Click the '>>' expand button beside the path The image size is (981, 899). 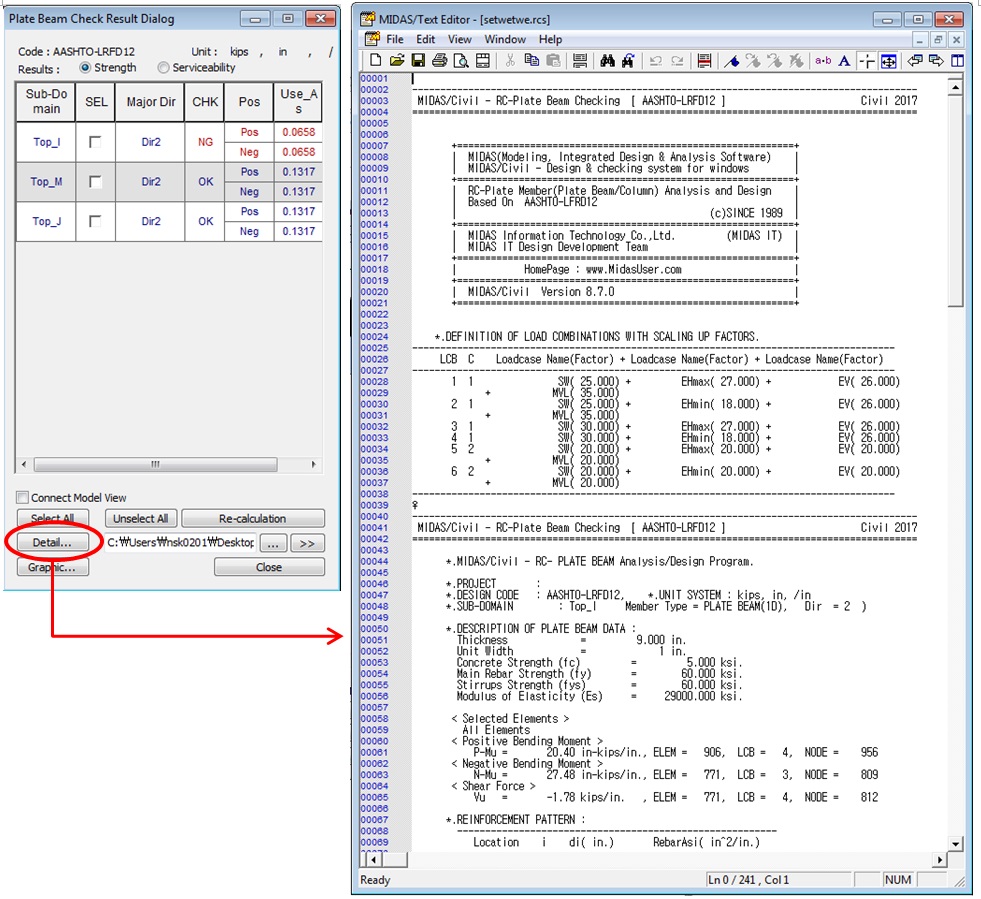point(308,543)
